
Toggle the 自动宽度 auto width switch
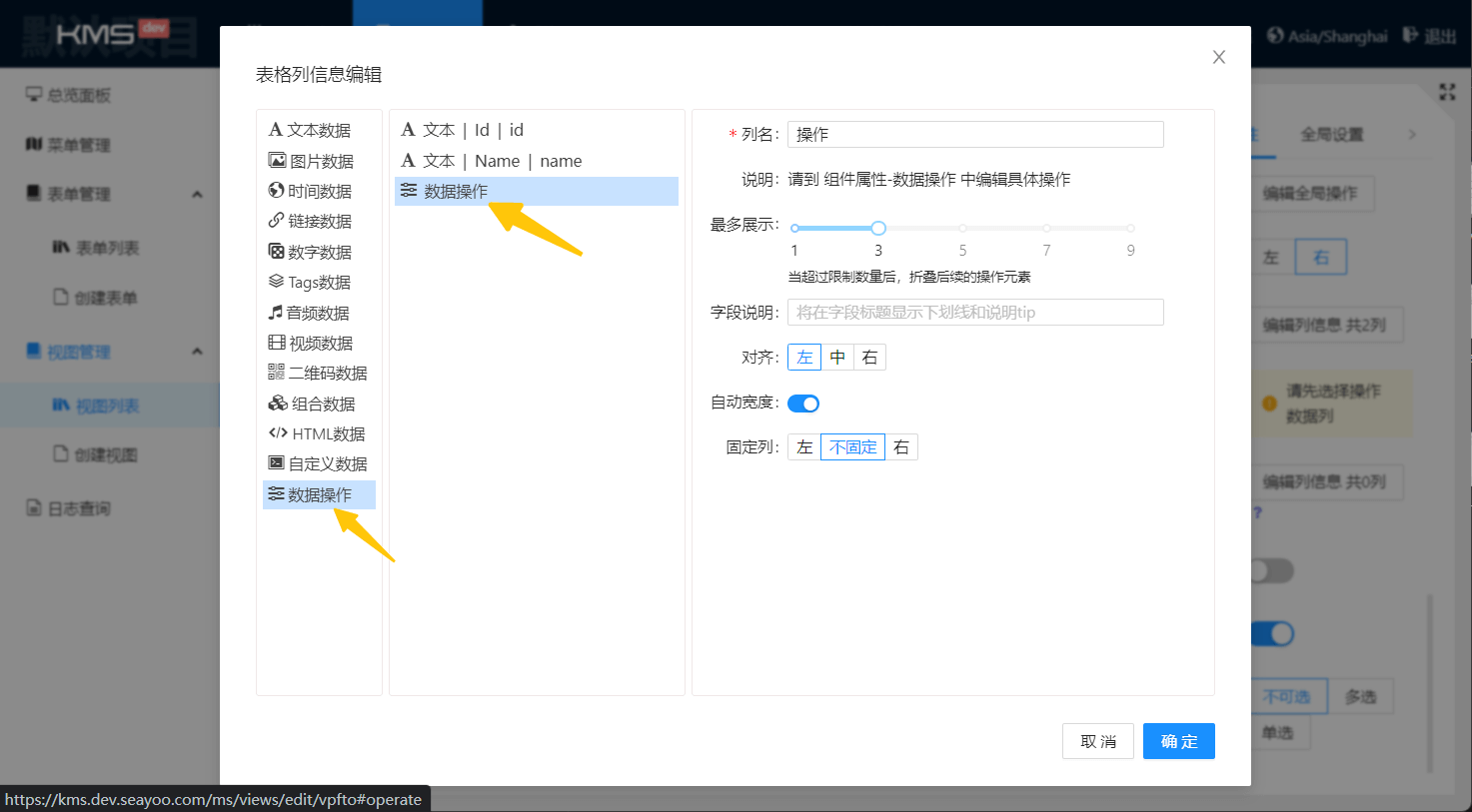803,404
